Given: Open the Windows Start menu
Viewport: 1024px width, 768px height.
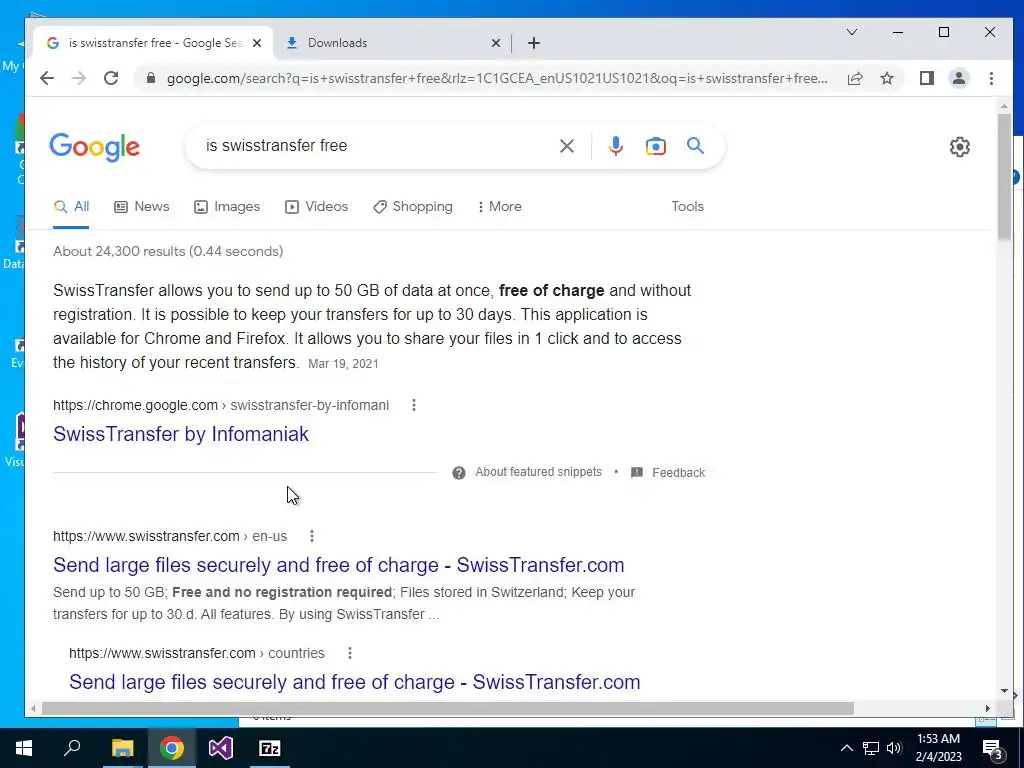Looking at the screenshot, I should pos(24,748).
